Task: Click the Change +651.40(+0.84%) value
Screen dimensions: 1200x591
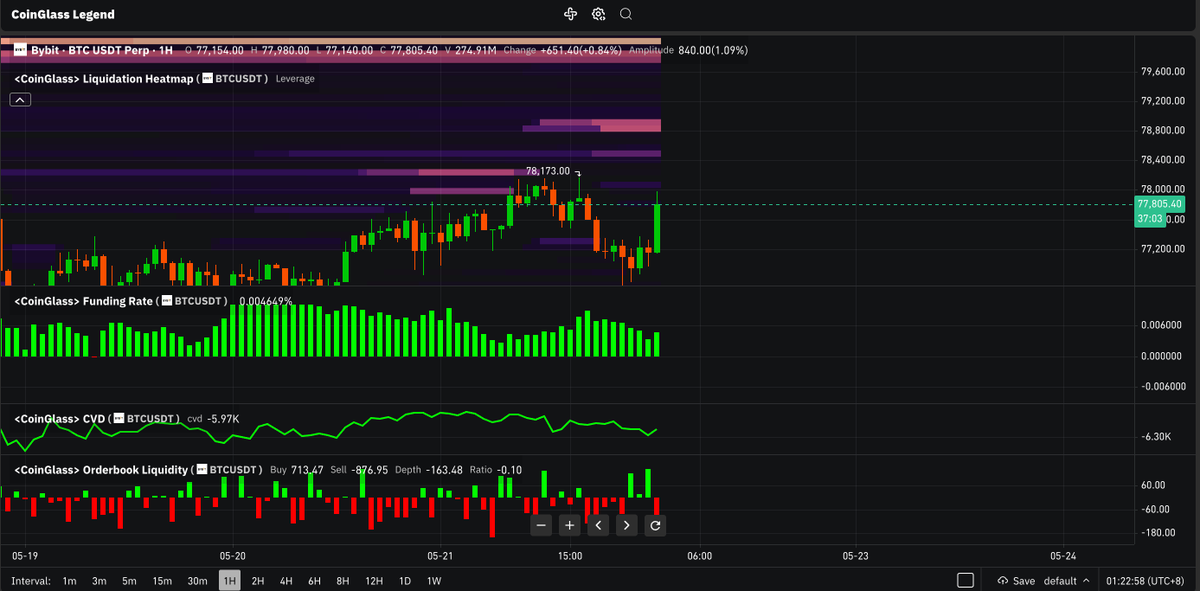Action: pyautogui.click(x=563, y=50)
